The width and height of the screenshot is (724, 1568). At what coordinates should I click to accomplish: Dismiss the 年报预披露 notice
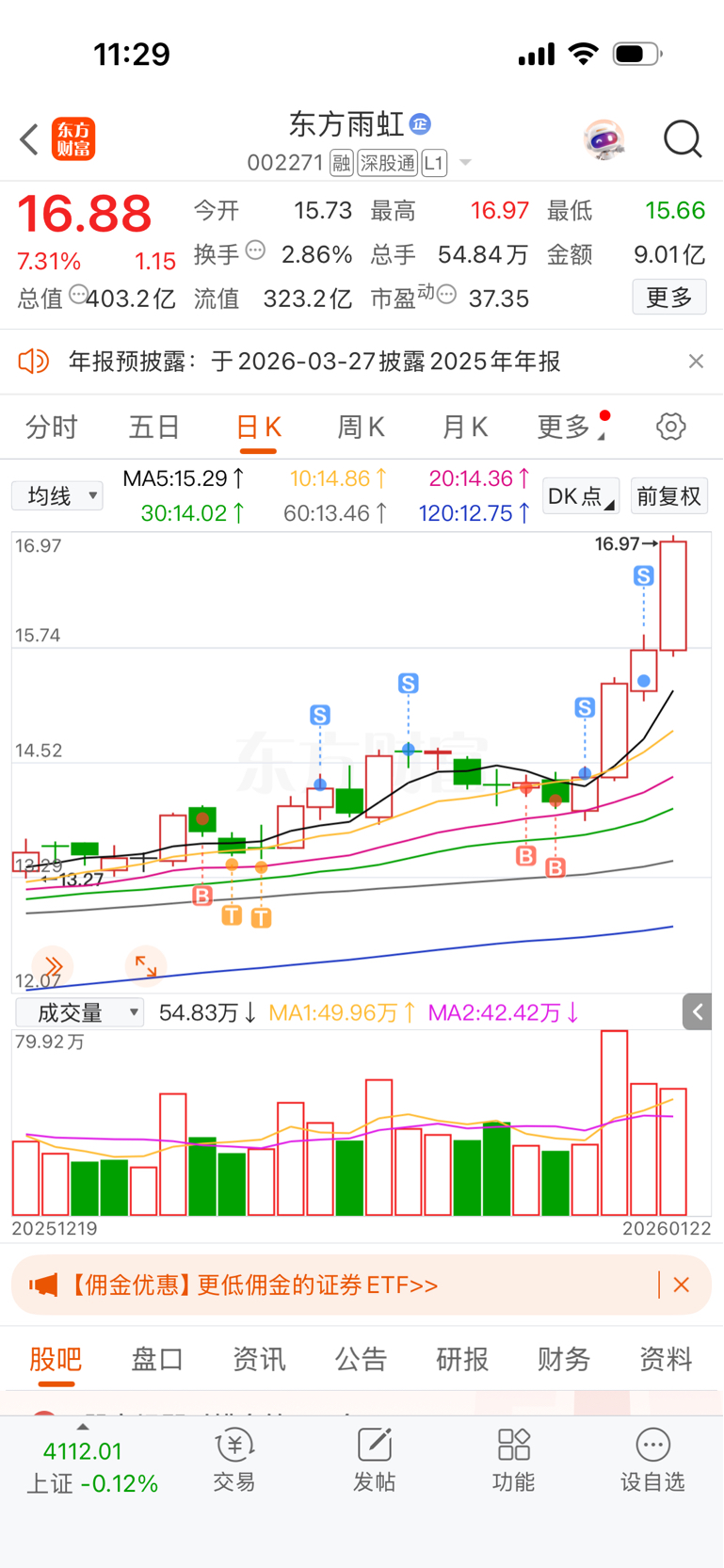[x=696, y=362]
